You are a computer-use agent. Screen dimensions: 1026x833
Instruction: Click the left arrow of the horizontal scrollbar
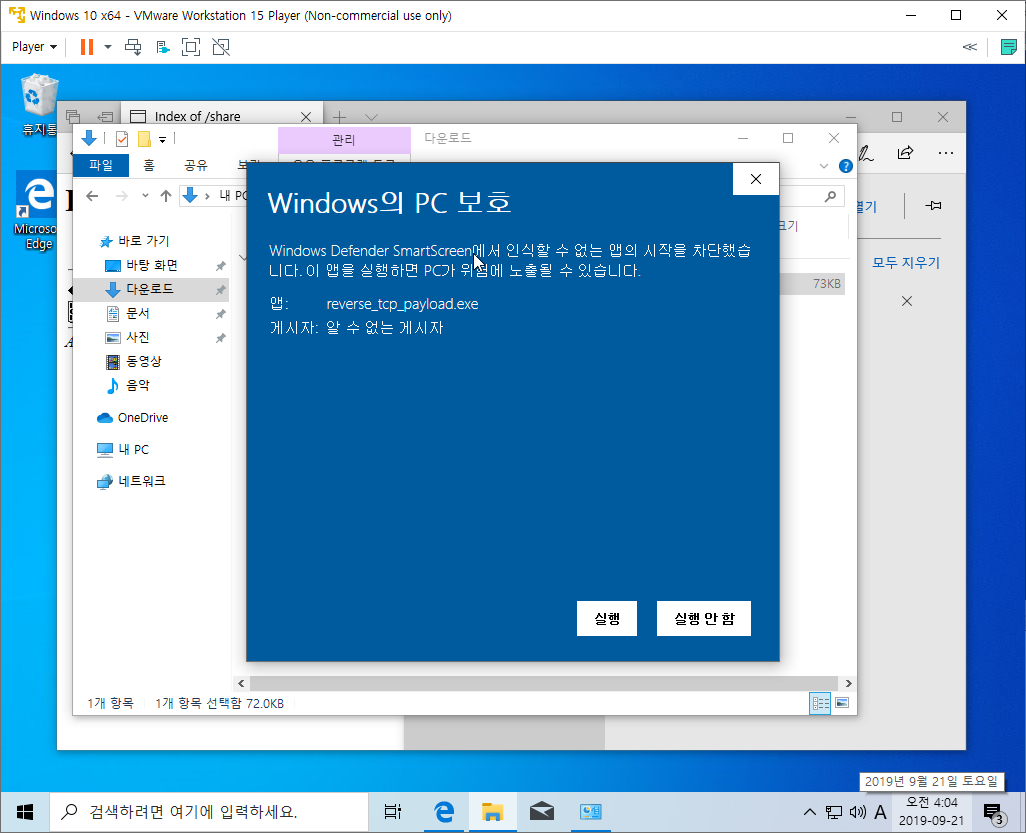pos(241,683)
